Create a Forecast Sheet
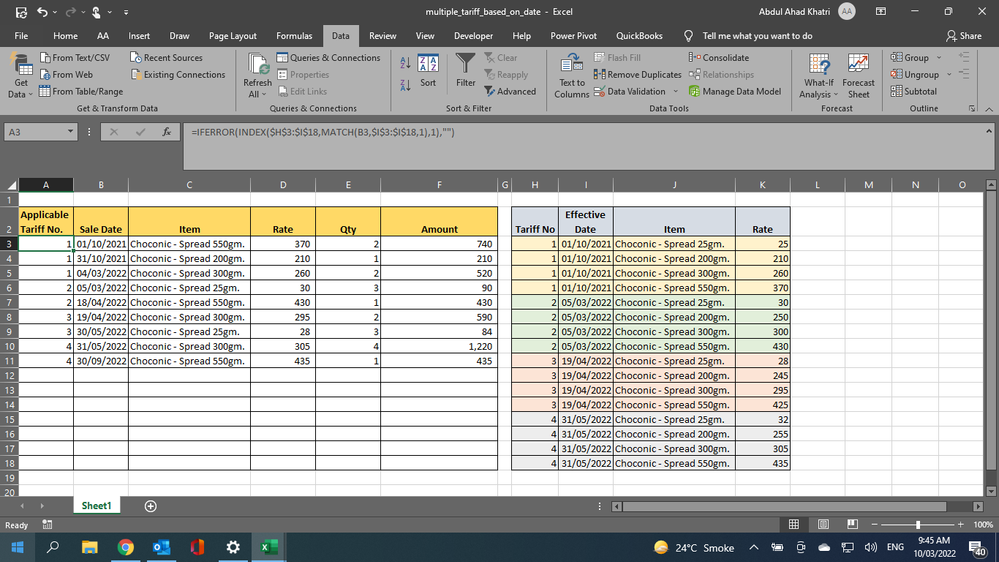This screenshot has height=562, width=999. pos(858,76)
